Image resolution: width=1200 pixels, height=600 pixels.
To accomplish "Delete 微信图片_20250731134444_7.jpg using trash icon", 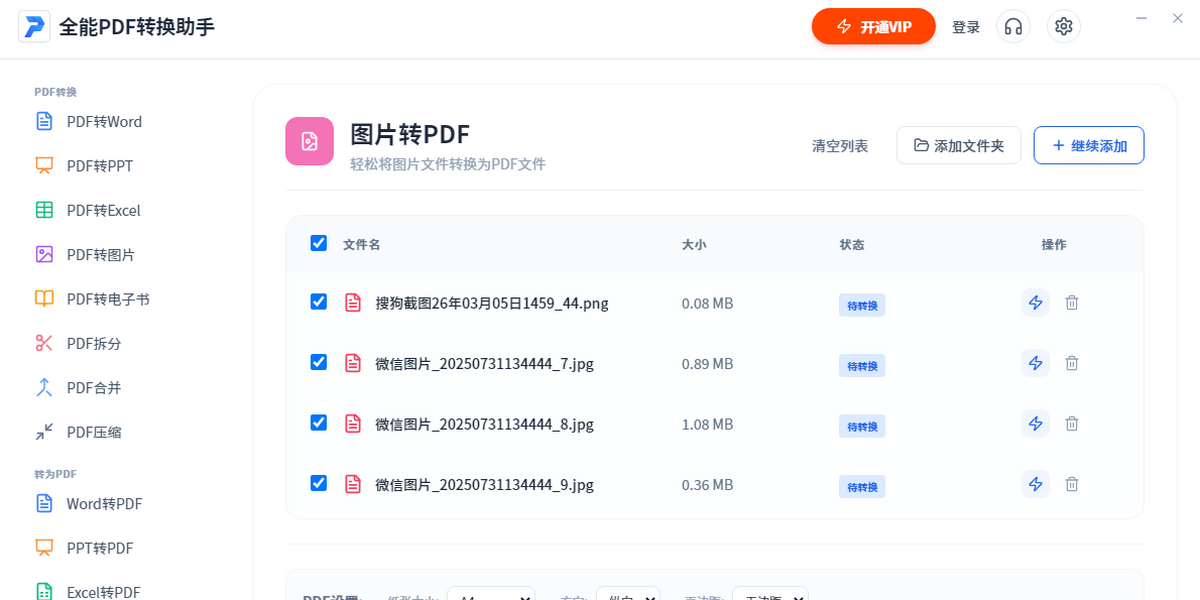I will coord(1072,363).
